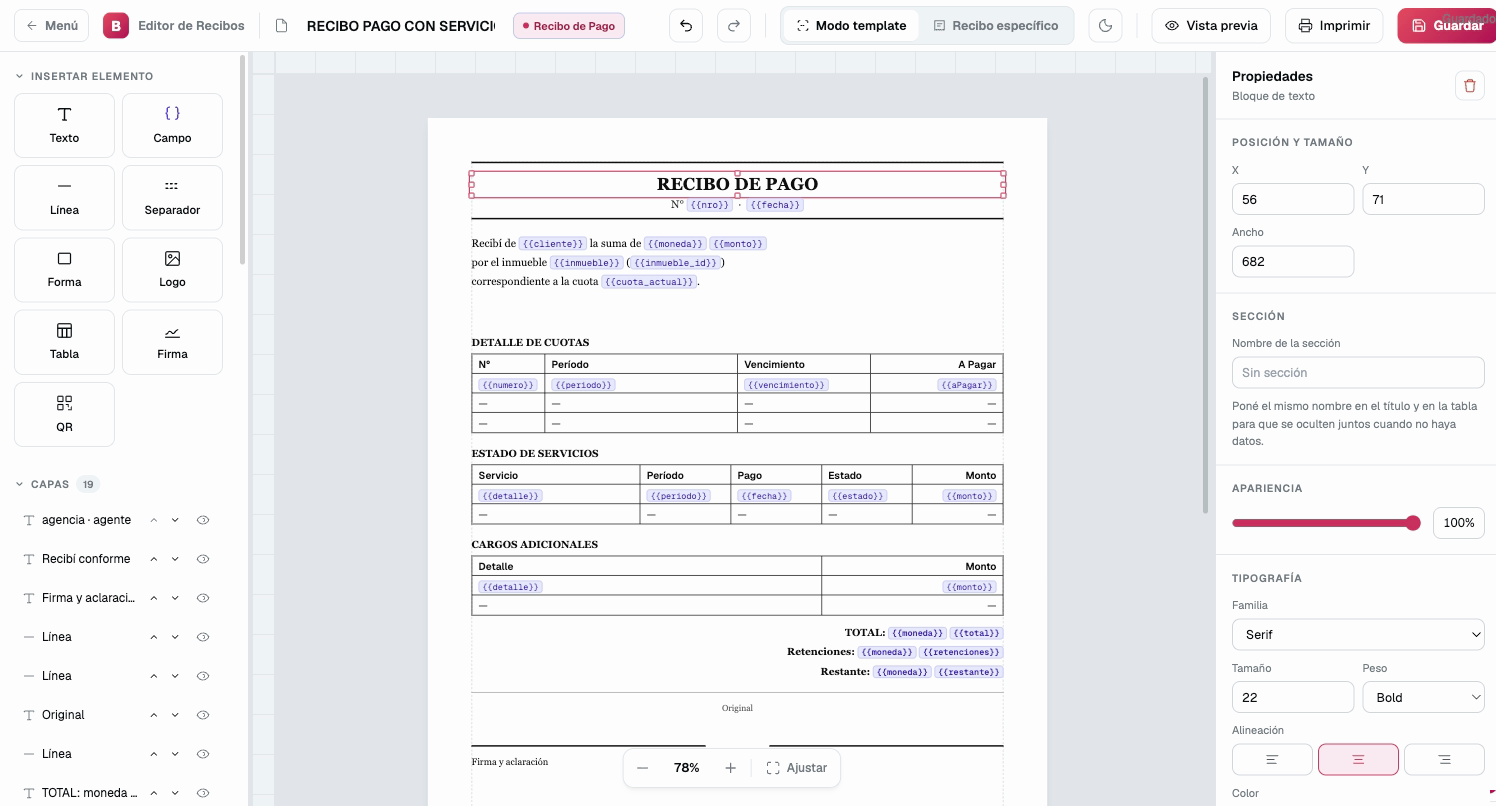Select the 'agencia · agente' layer
This screenshot has height=806, width=1496.
[x=86, y=520]
